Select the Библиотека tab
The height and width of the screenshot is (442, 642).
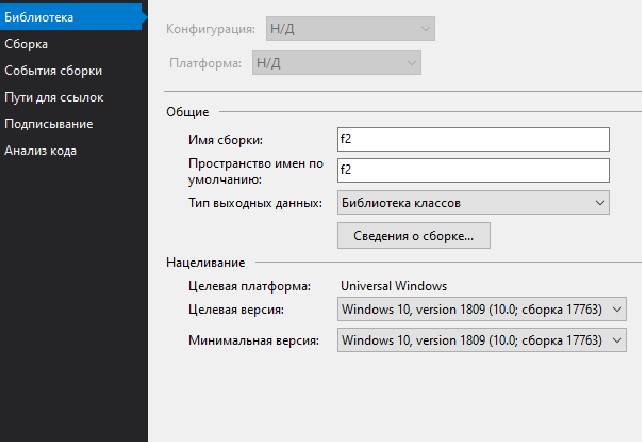(x=71, y=17)
